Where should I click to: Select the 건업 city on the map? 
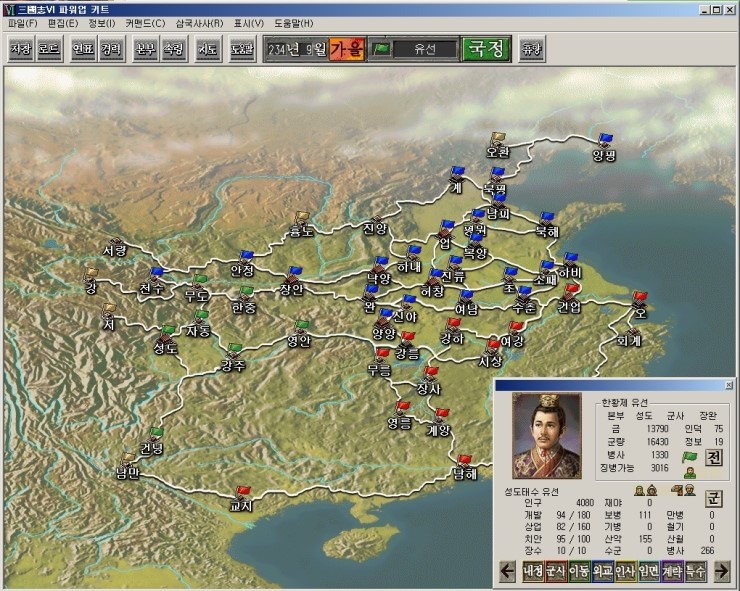(570, 299)
